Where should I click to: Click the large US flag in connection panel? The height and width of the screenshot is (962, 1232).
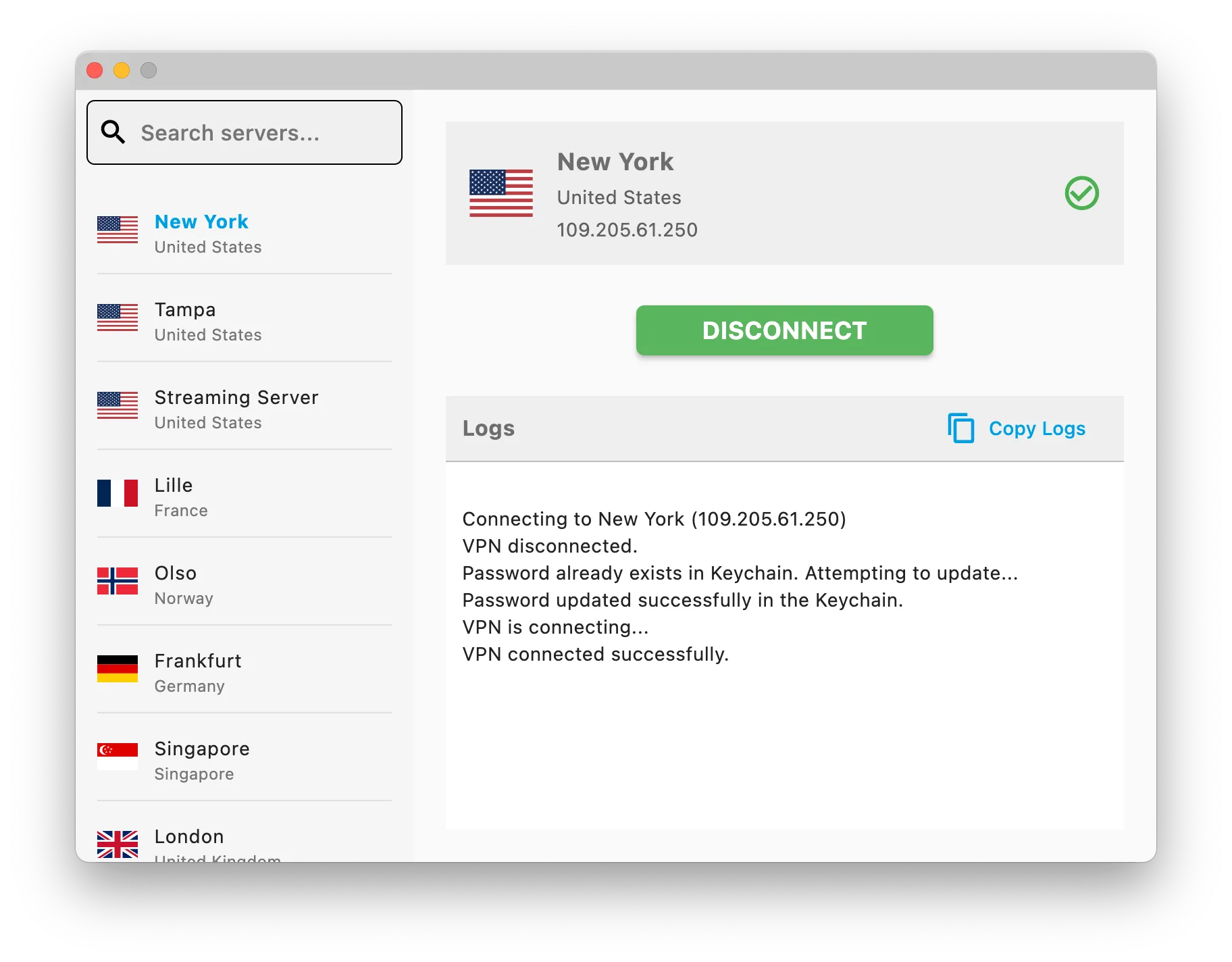(501, 193)
